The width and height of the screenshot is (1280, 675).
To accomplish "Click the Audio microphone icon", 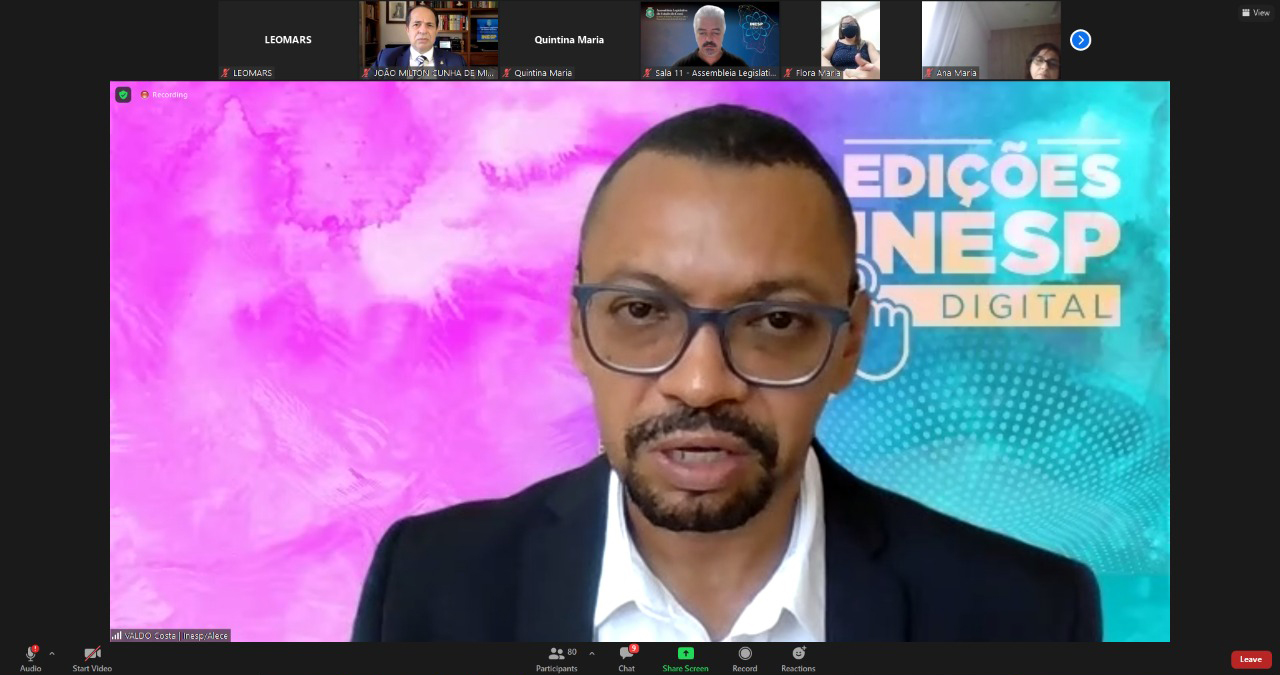I will click(30, 654).
